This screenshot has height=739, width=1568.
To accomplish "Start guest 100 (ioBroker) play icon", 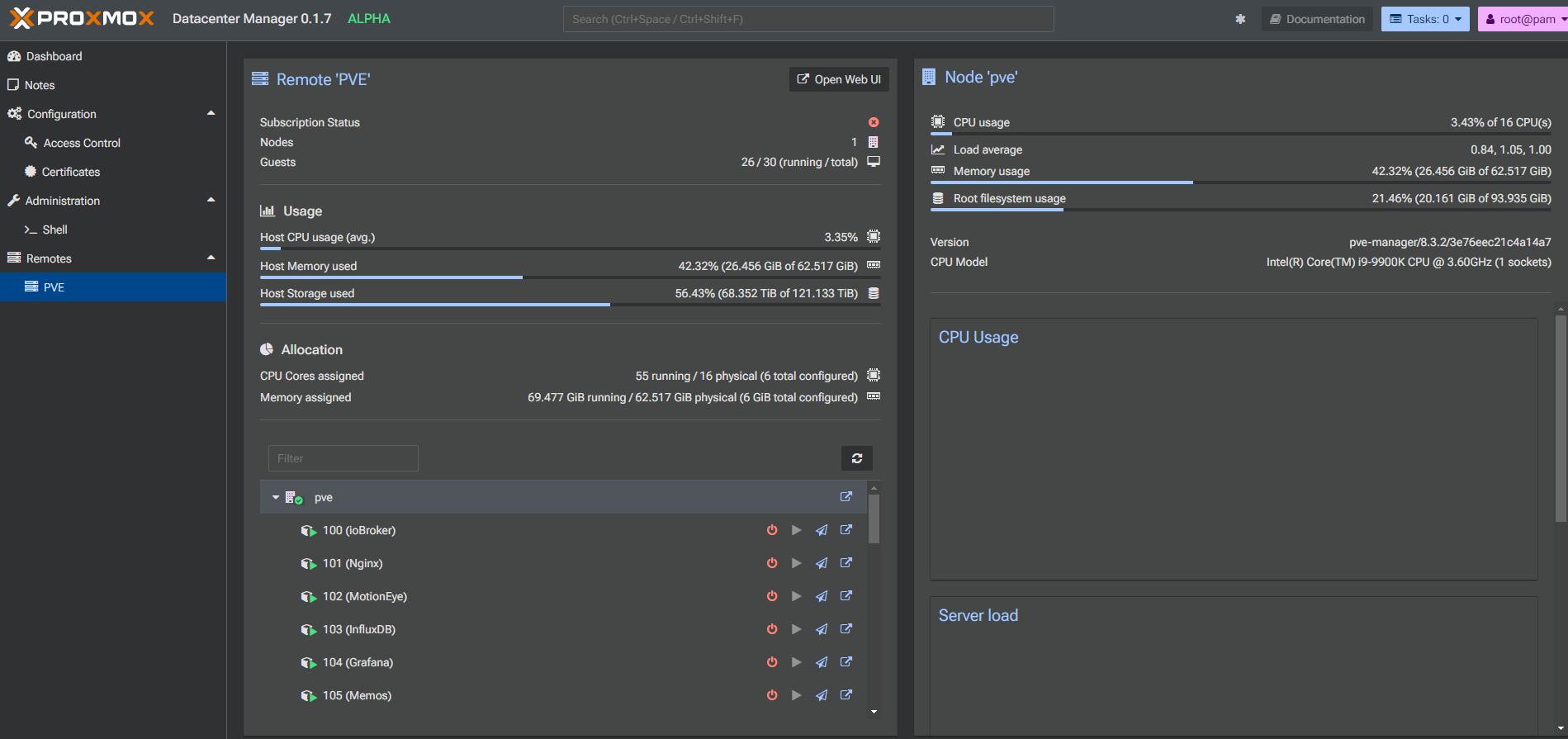I will (x=797, y=530).
